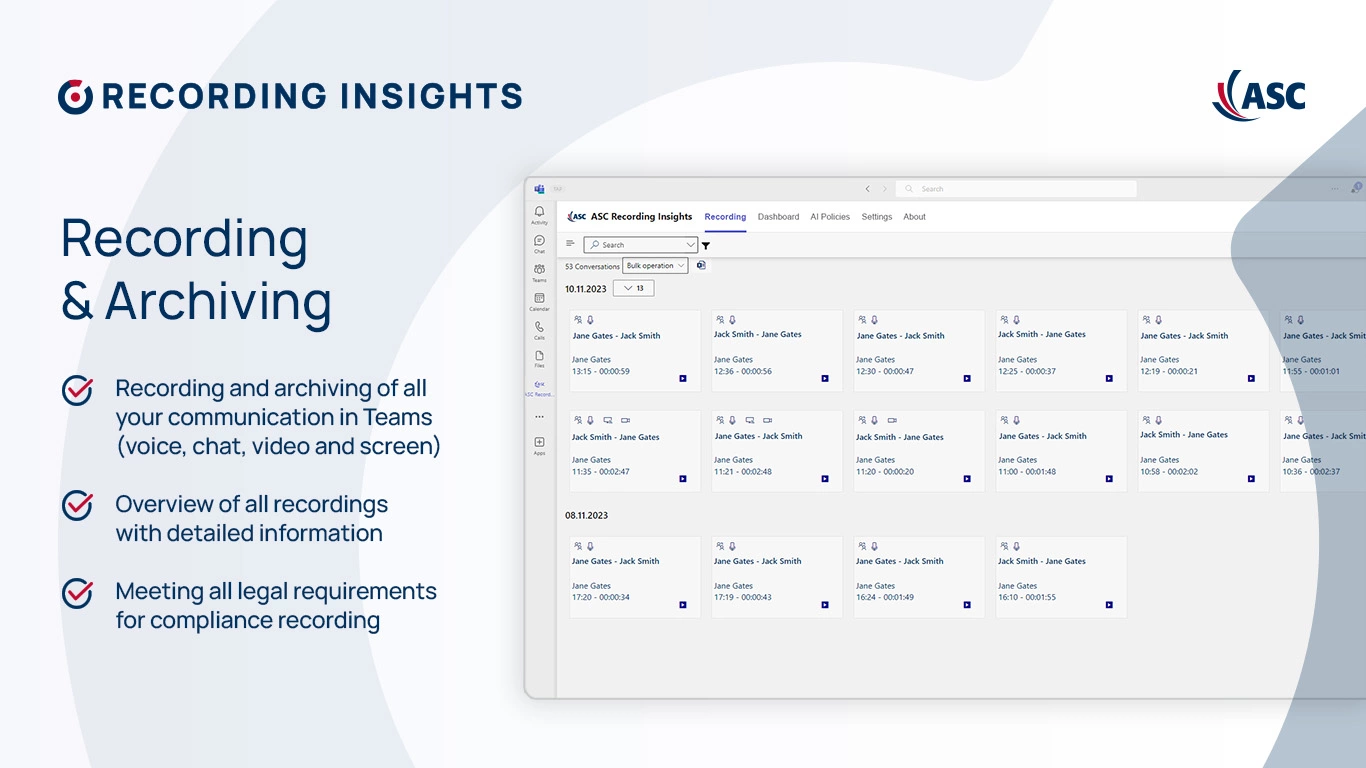Open the Apps store in the Teams sidebar
1366x768 pixels.
point(540,445)
